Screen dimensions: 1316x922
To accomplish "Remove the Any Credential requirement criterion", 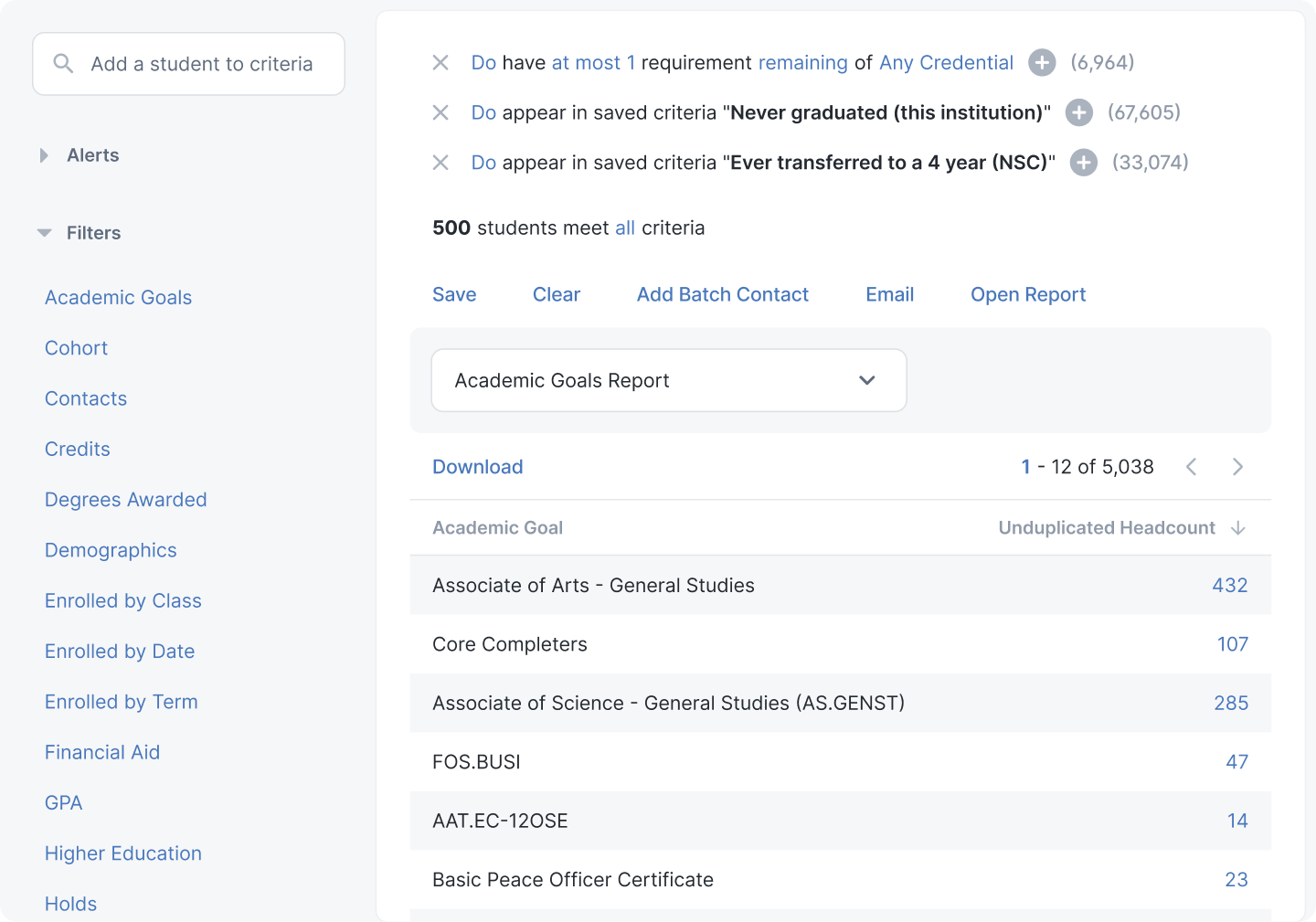I will [x=440, y=63].
